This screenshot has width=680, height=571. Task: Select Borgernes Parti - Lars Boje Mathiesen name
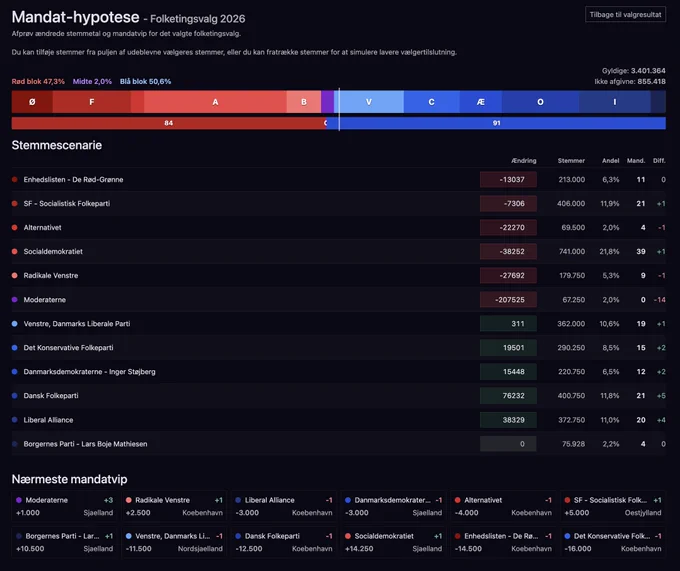click(85, 444)
